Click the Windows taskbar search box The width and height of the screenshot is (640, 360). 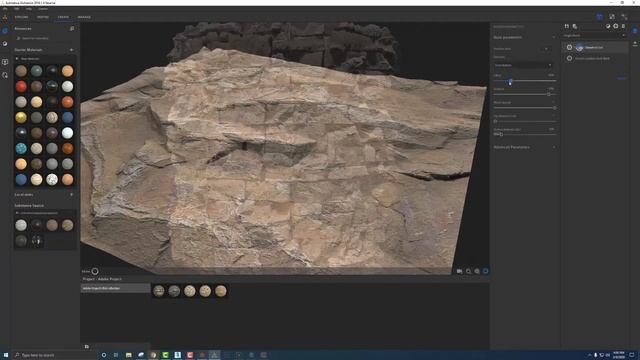56,355
